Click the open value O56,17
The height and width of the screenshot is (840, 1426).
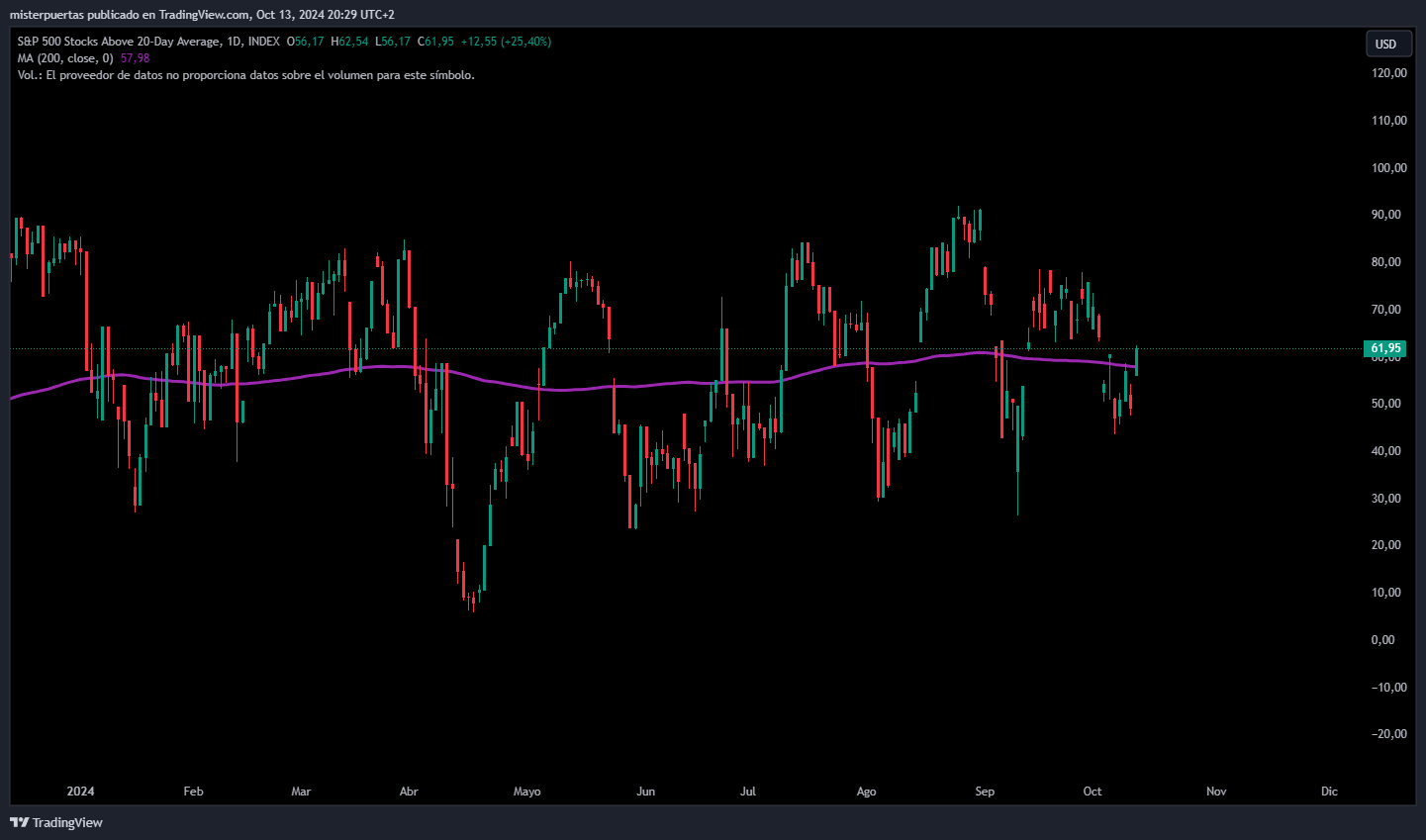click(x=305, y=42)
